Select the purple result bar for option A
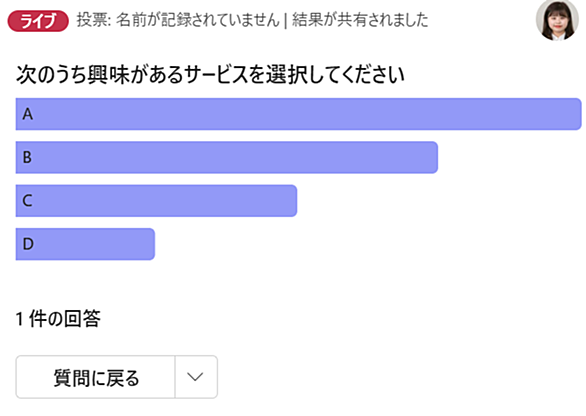This screenshot has width=586, height=416. 298,114
